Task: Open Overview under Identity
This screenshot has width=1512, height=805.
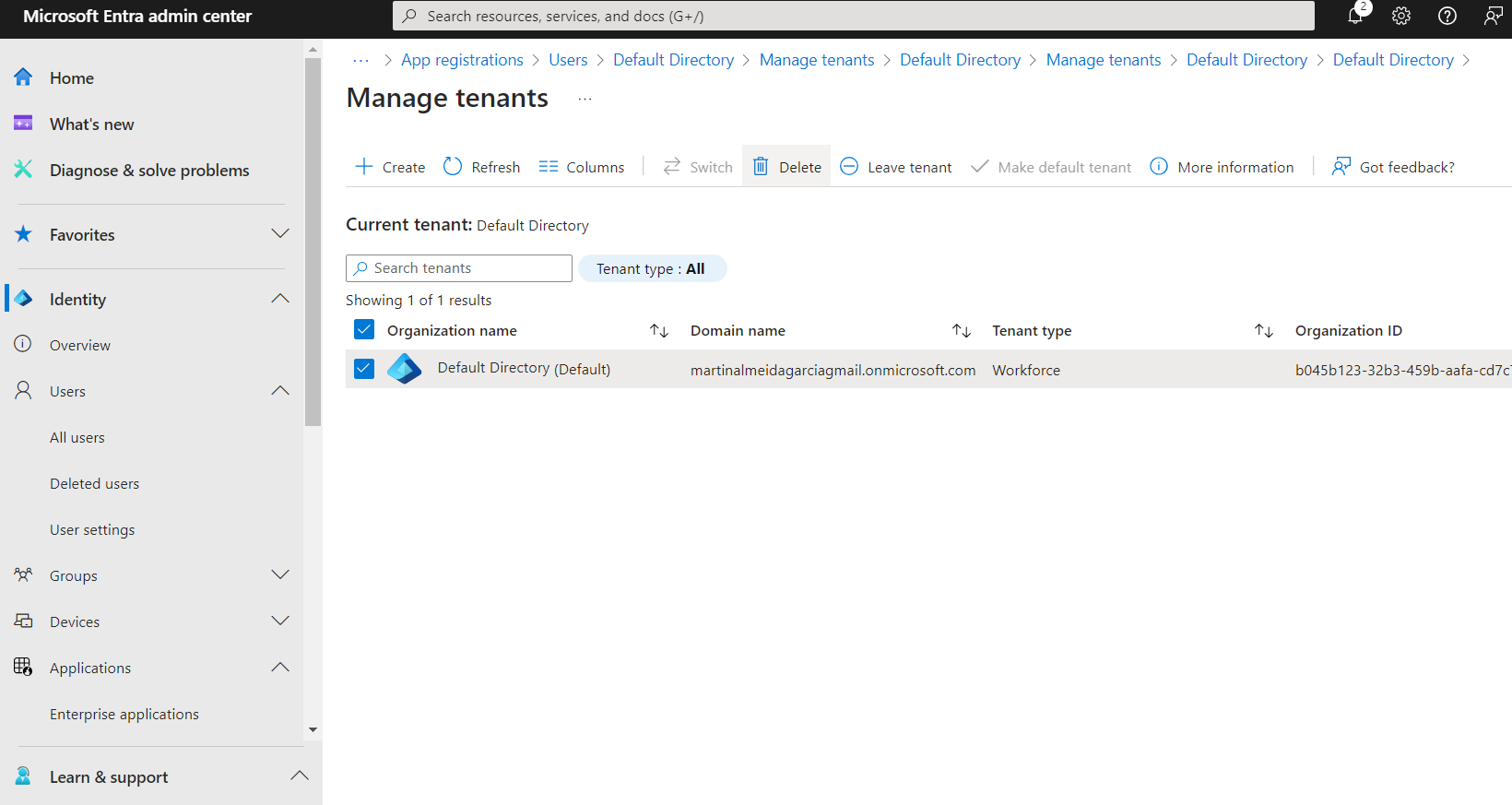Action: point(80,345)
